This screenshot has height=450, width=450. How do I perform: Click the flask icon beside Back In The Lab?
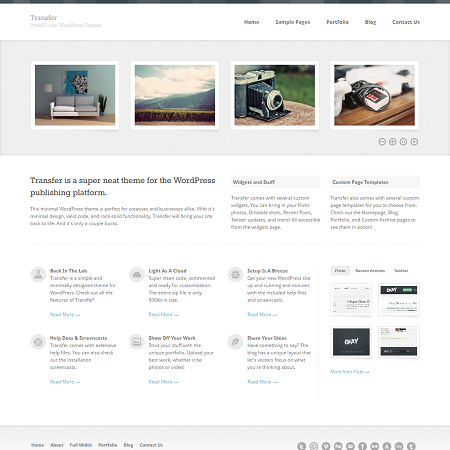(x=38, y=275)
